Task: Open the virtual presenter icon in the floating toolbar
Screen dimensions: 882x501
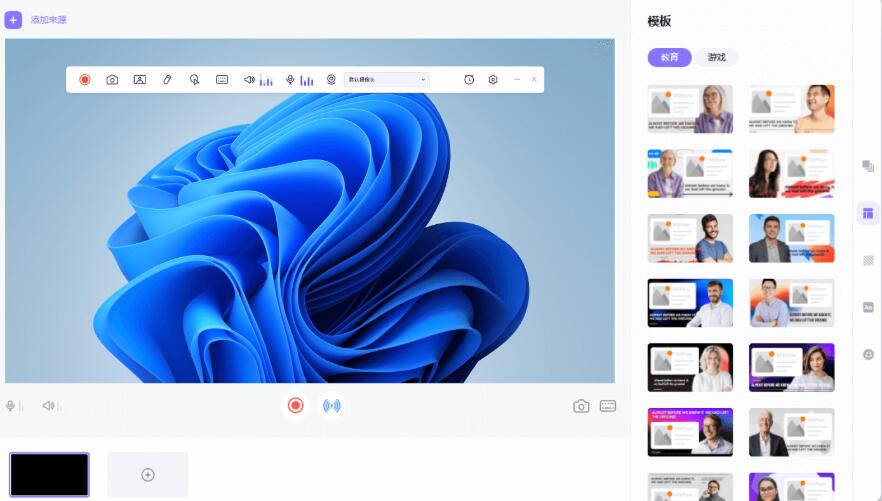Action: pyautogui.click(x=140, y=80)
